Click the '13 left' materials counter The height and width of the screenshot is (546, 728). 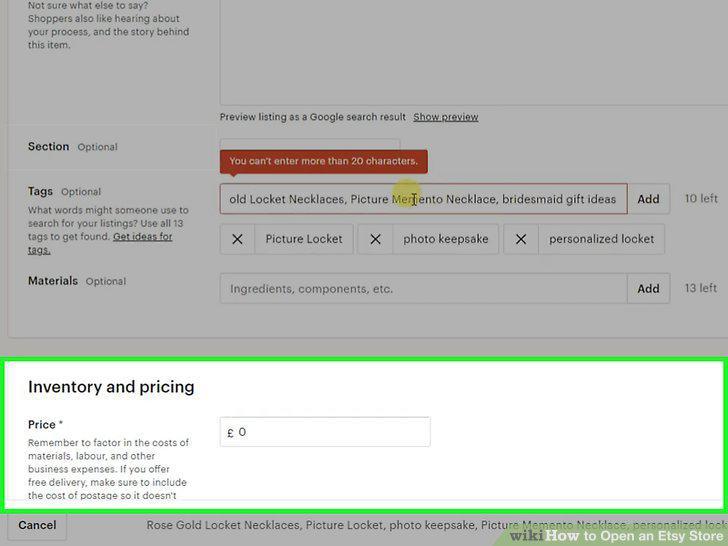coord(701,288)
